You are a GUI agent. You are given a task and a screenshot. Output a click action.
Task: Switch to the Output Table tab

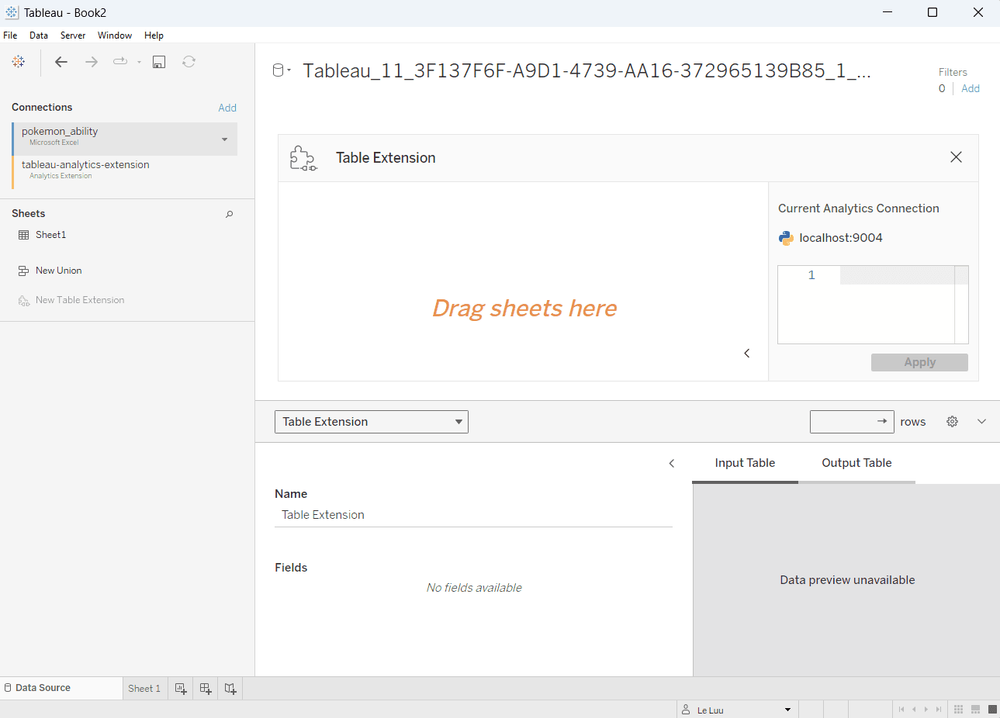click(x=857, y=463)
